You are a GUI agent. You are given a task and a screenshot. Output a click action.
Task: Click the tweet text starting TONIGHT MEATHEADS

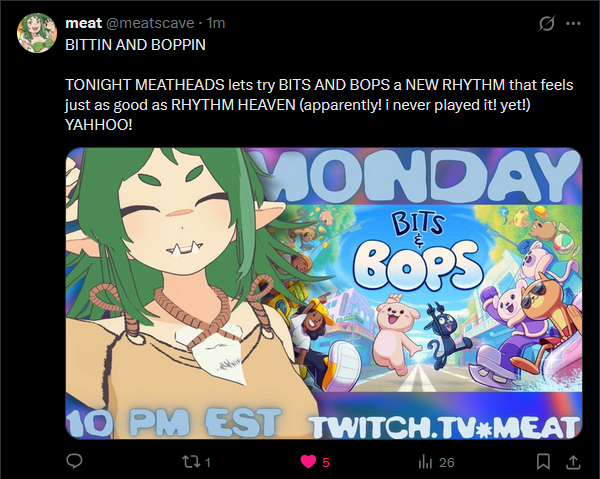point(319,105)
